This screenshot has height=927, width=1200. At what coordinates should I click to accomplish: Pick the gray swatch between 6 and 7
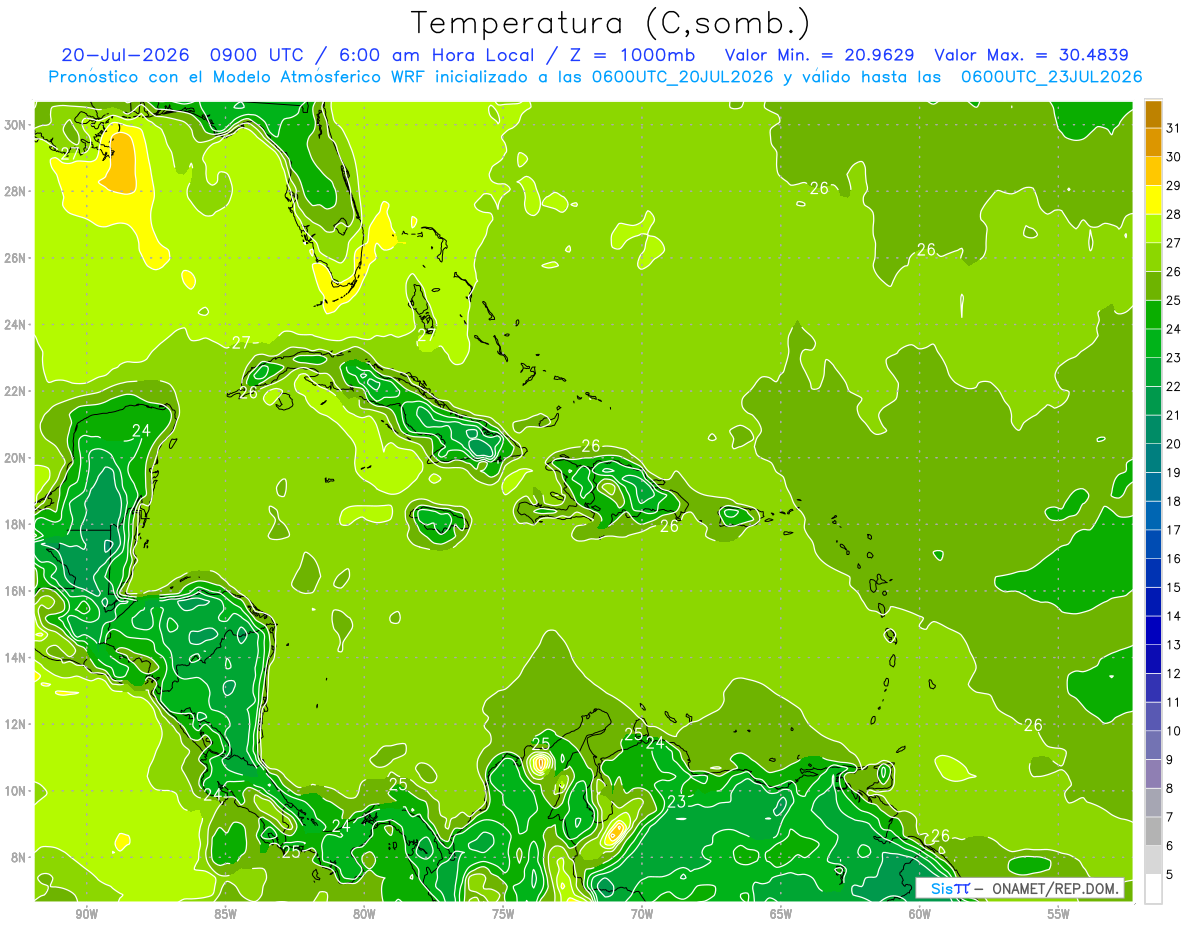point(1153,831)
